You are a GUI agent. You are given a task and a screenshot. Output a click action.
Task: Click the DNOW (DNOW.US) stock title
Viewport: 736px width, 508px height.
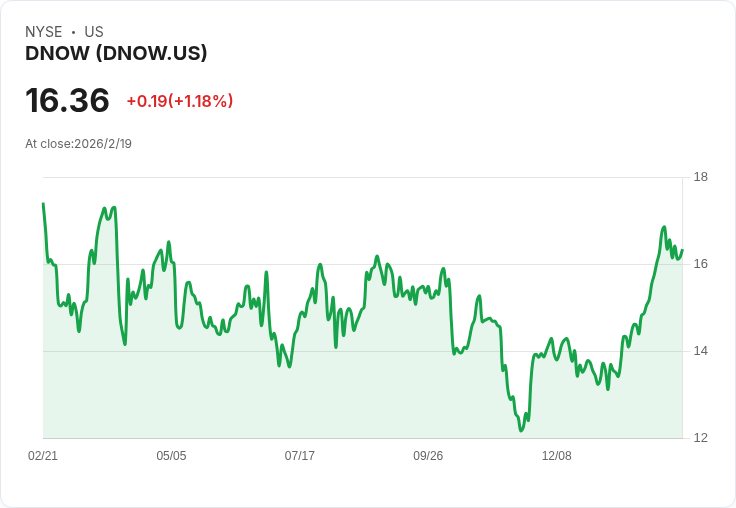tap(116, 53)
